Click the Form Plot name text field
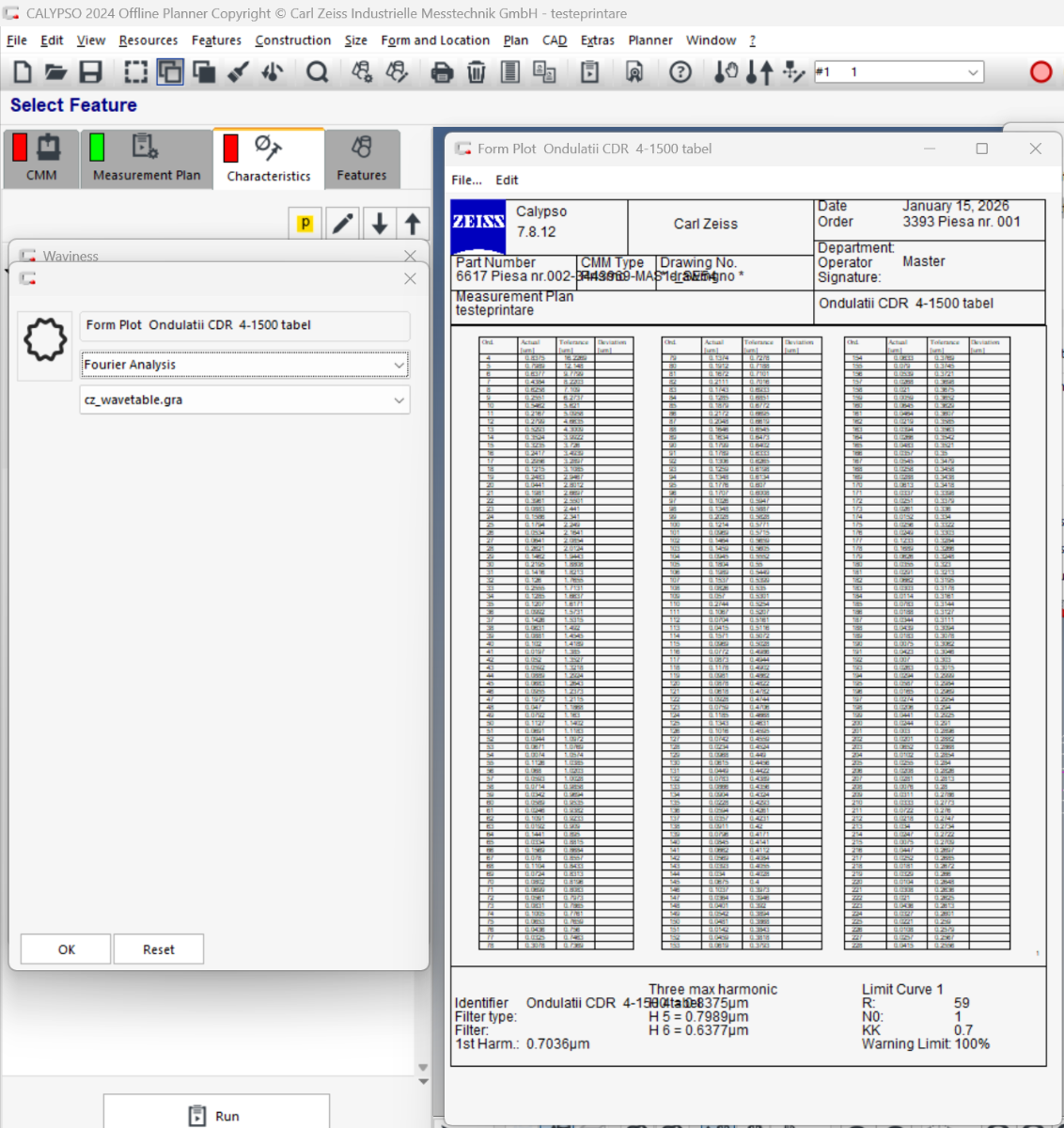Image resolution: width=1064 pixels, height=1128 pixels. click(x=244, y=325)
